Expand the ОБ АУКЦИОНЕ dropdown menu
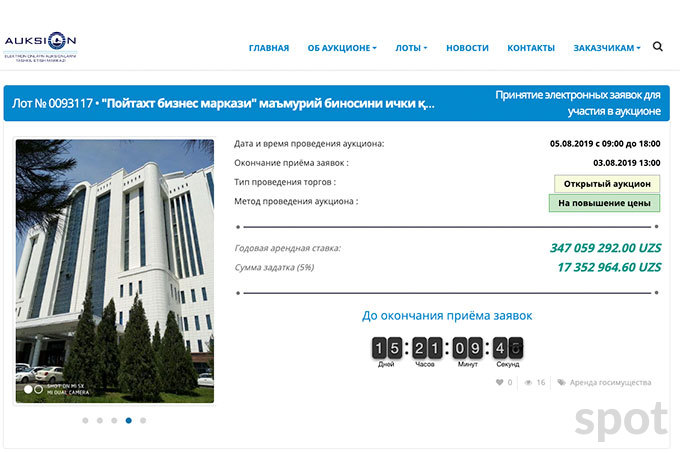Screen dimensions: 680x453 coord(342,48)
